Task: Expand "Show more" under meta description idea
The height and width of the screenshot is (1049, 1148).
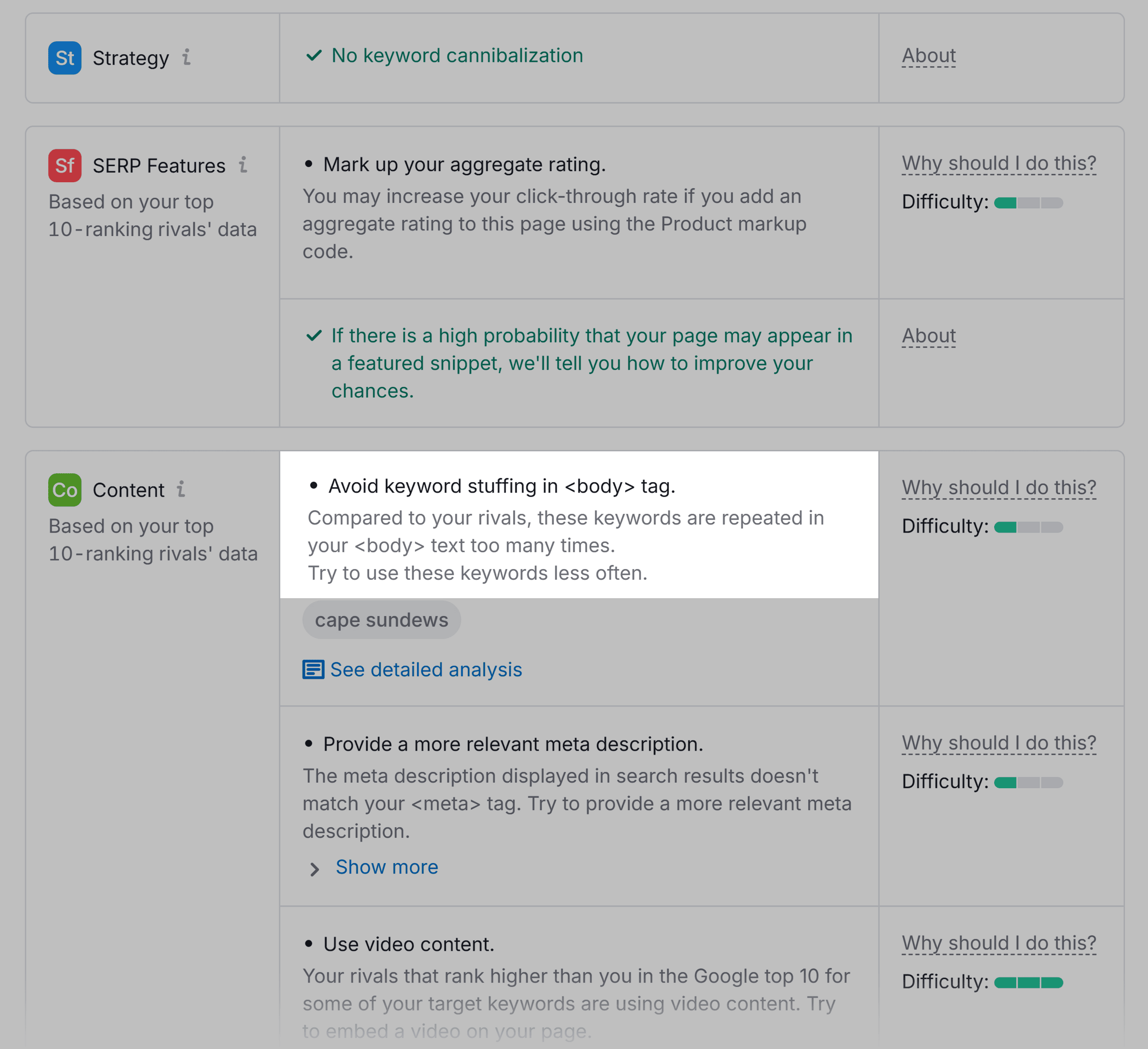Action: coord(387,867)
